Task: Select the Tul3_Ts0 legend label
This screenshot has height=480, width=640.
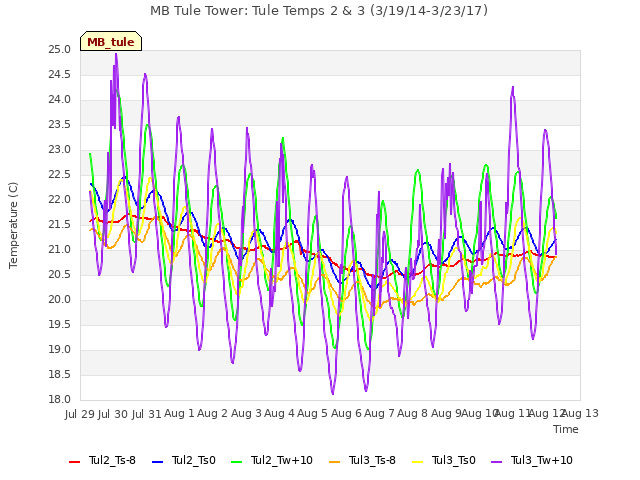Action: point(453,460)
